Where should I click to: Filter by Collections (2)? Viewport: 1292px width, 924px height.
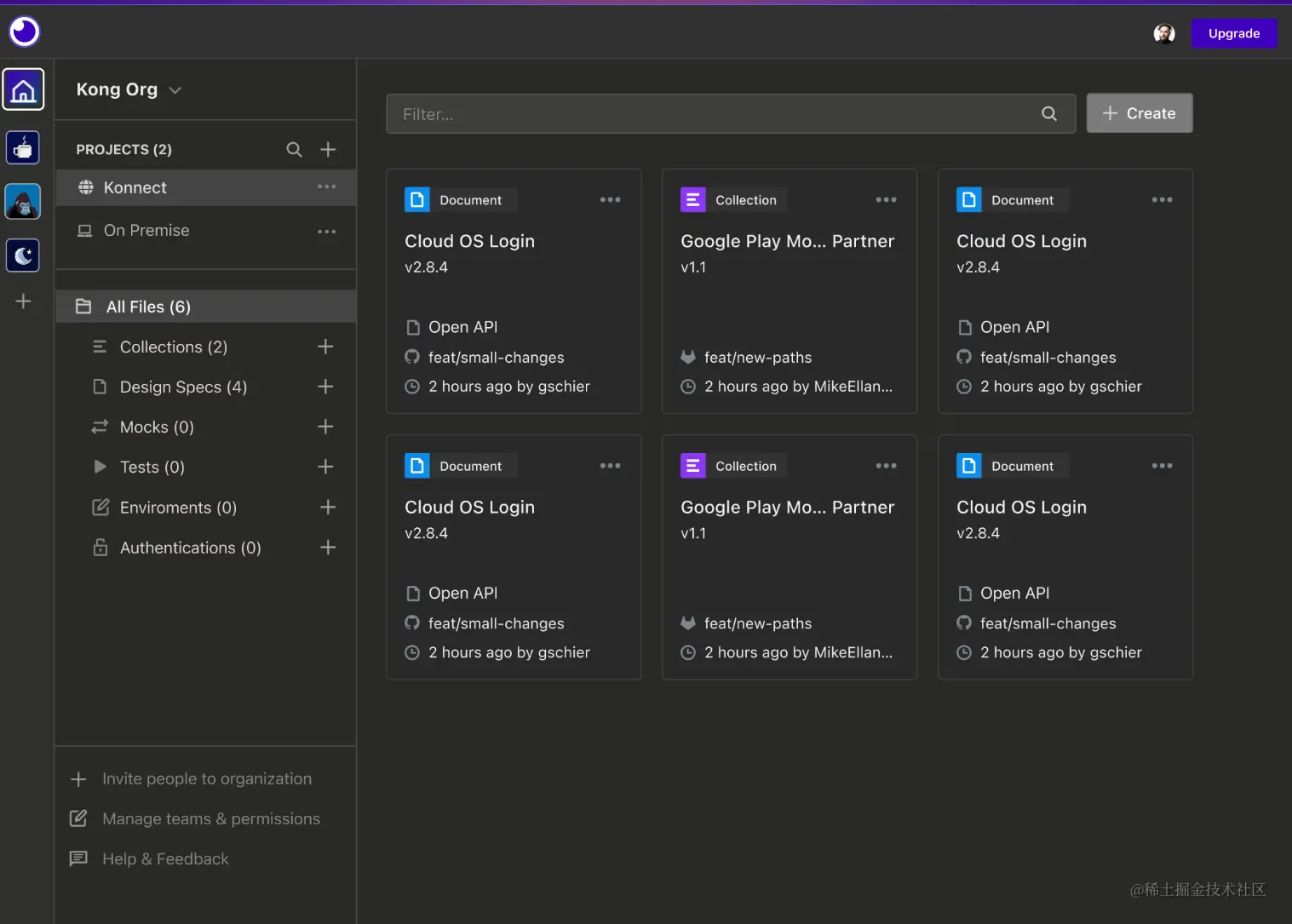pyautogui.click(x=174, y=347)
